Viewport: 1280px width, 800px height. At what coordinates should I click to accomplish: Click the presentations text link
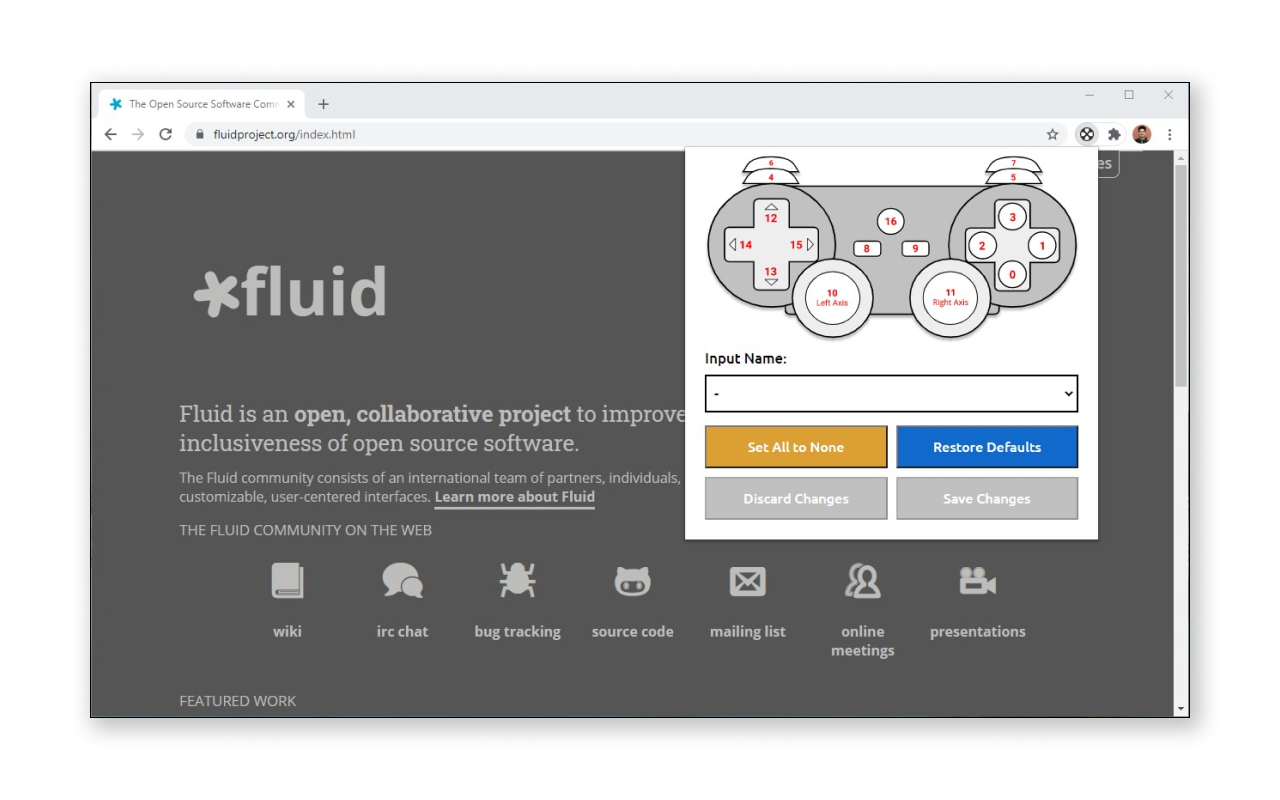click(977, 632)
